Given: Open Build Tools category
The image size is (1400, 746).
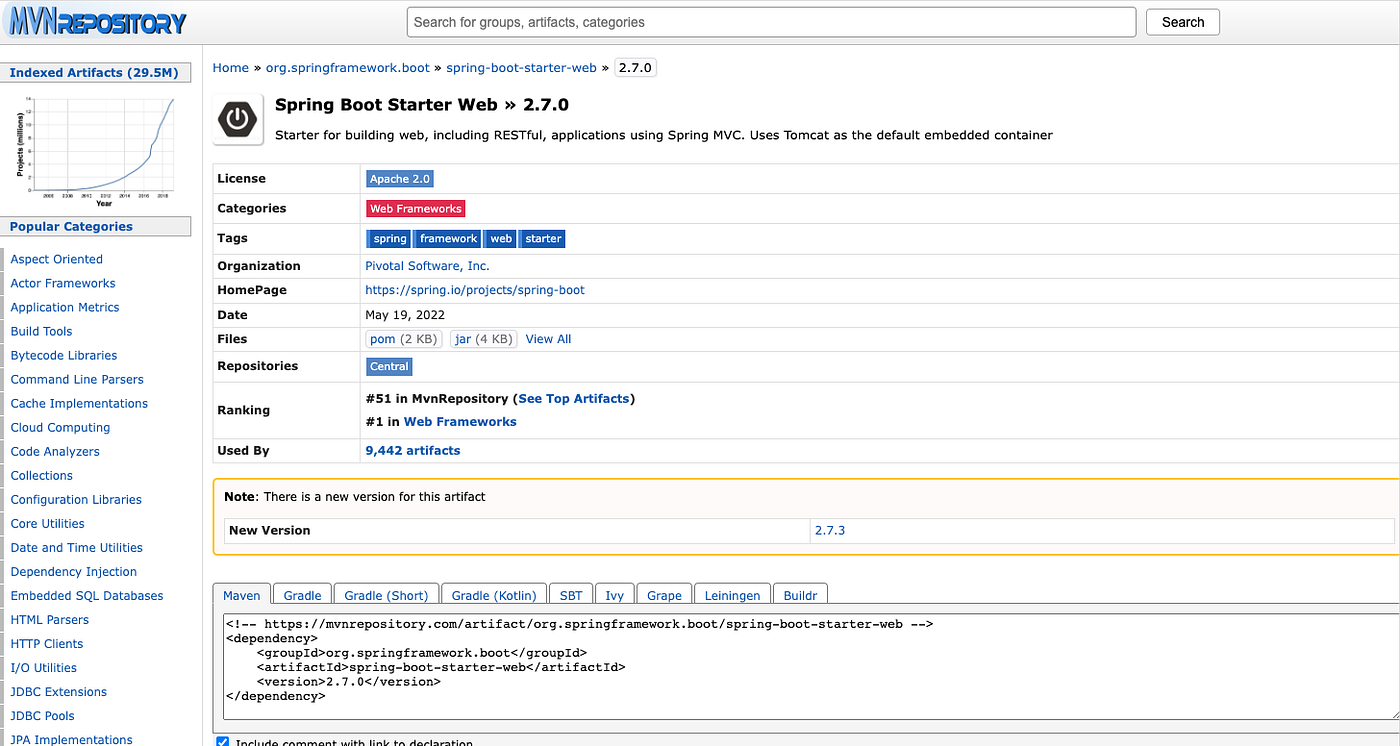Looking at the screenshot, I should point(41,331).
